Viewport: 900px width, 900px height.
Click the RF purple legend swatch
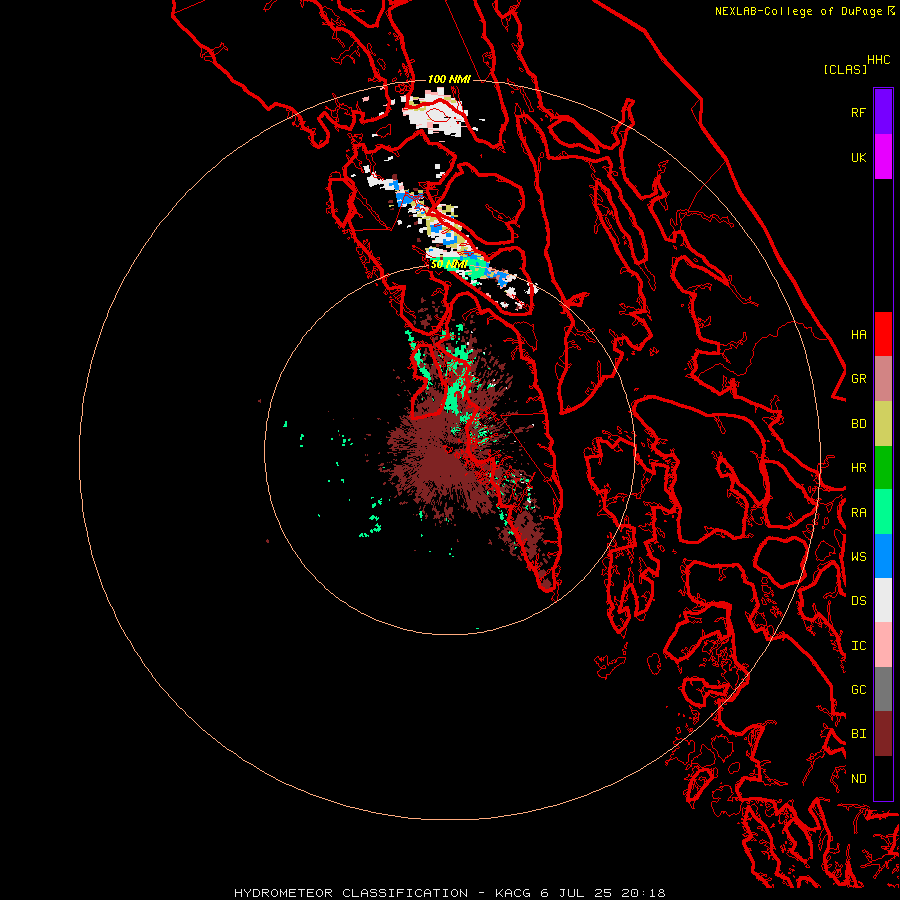pyautogui.click(x=883, y=112)
